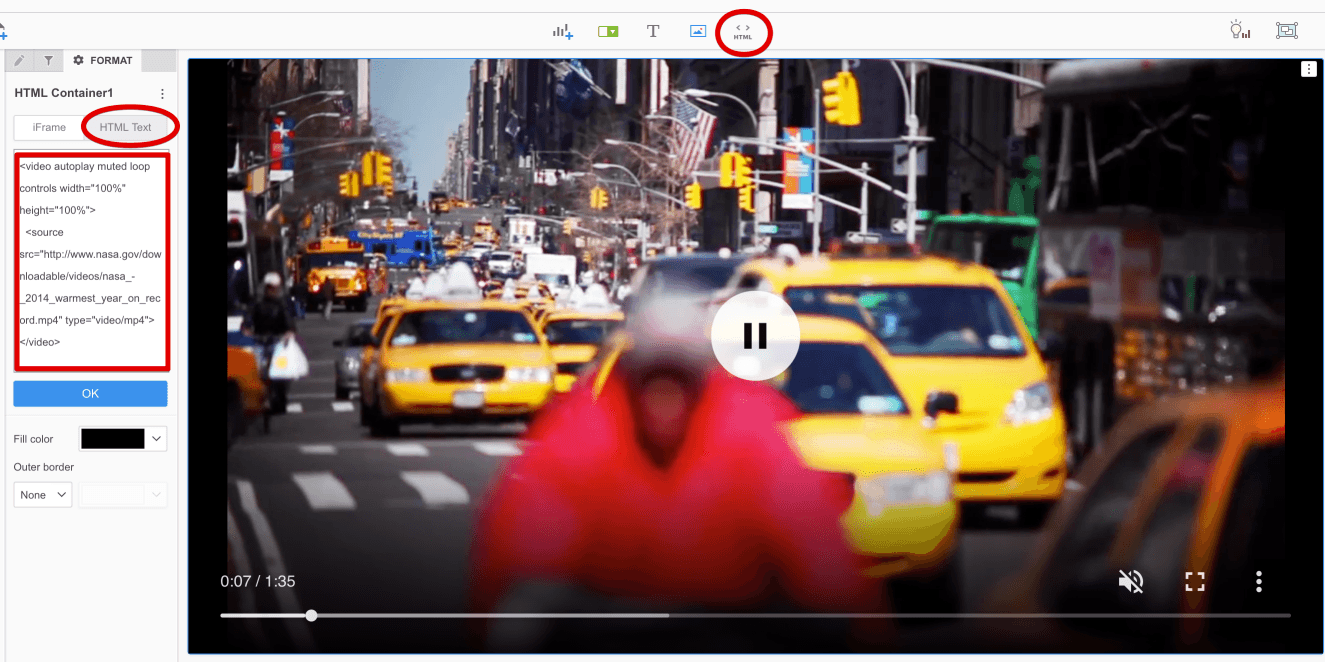Switch to the filter panel tab
Screen dimensions: 1325x662
[x=48, y=61]
